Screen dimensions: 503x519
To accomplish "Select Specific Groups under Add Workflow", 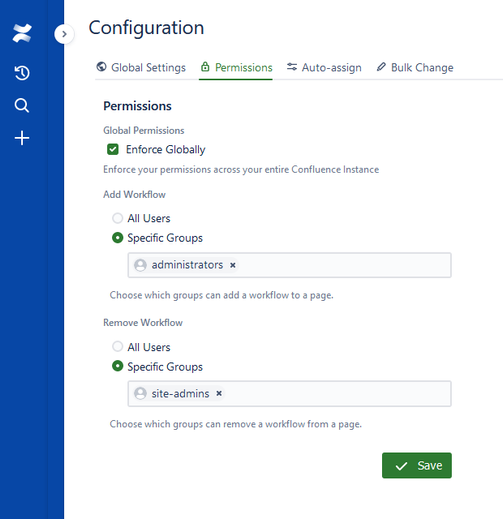I will point(117,238).
